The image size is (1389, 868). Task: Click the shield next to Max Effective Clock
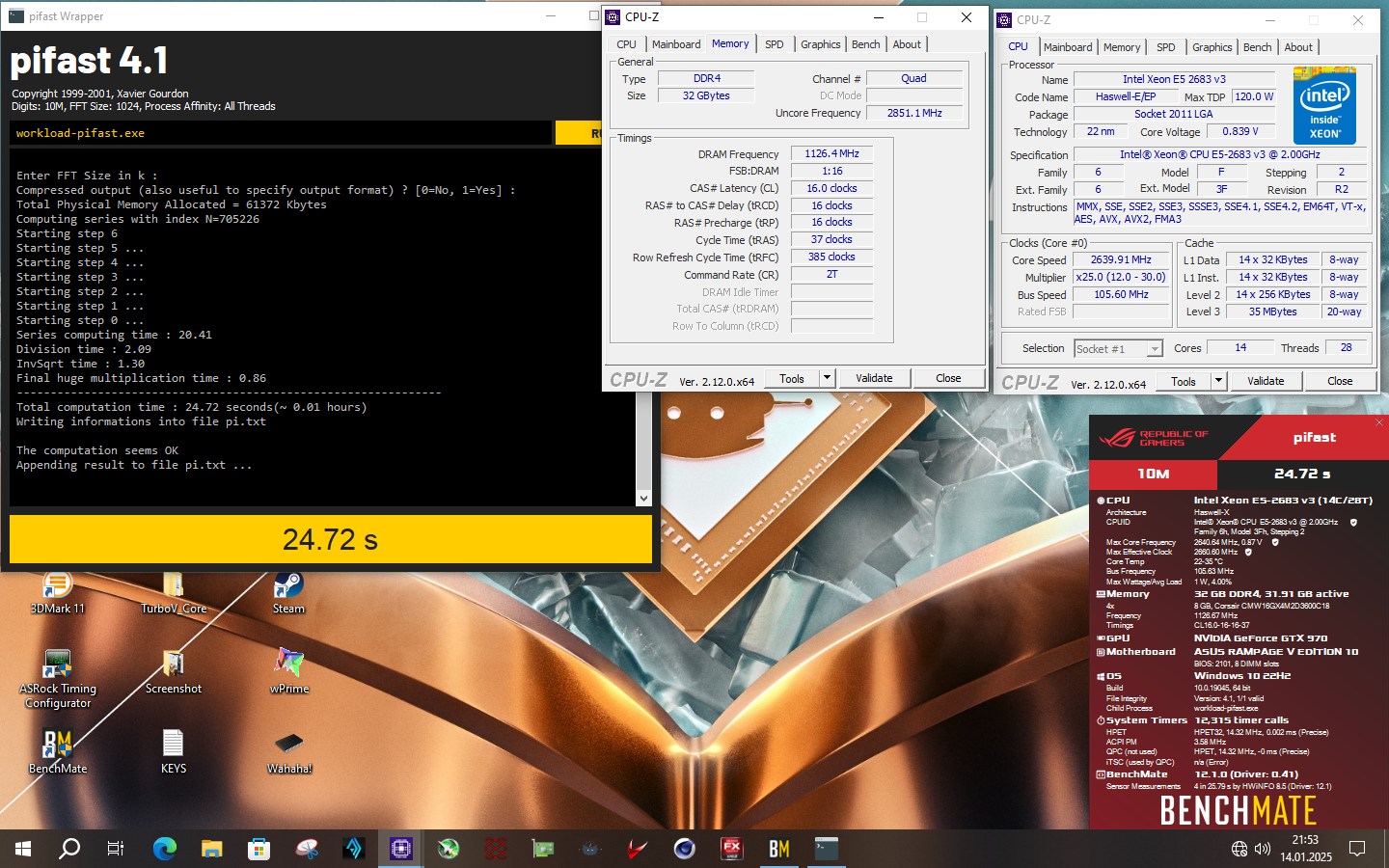click(1248, 552)
